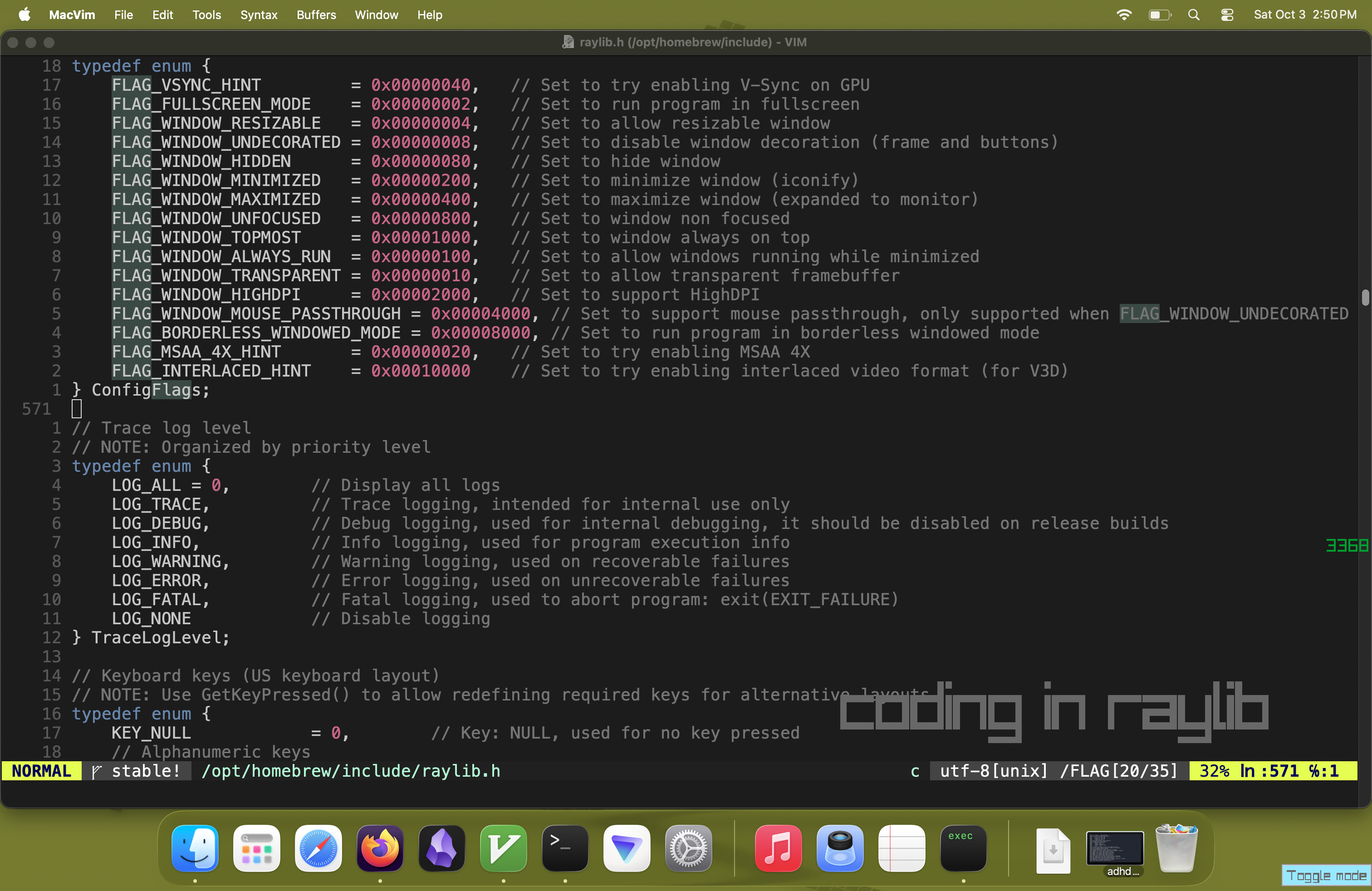Viewport: 1372px width, 891px height.
Task: Click the exec dock icon
Action: pyautogui.click(x=963, y=848)
